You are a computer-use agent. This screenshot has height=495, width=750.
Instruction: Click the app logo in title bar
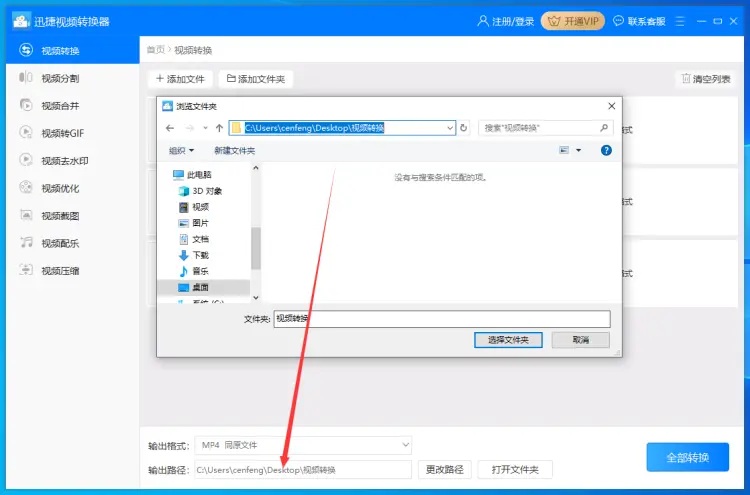click(21, 21)
